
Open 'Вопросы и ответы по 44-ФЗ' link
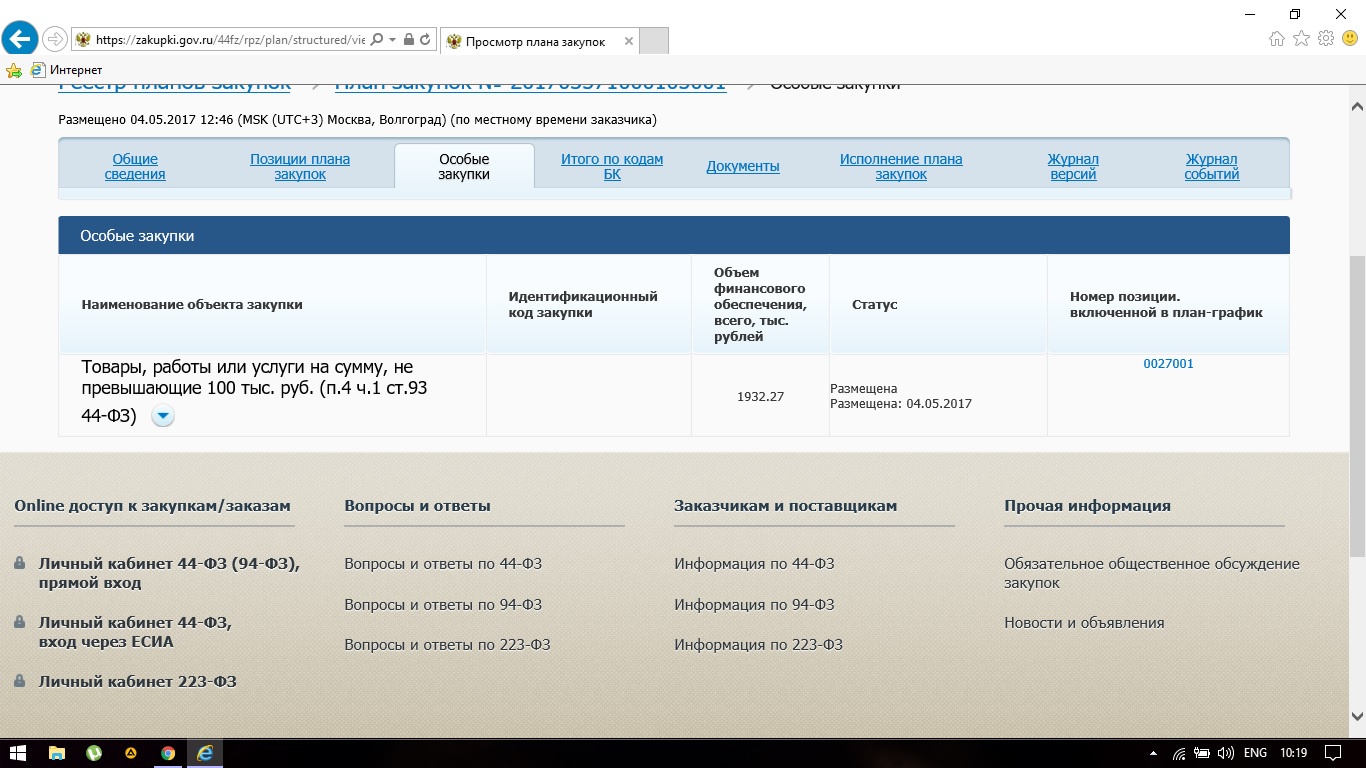443,564
